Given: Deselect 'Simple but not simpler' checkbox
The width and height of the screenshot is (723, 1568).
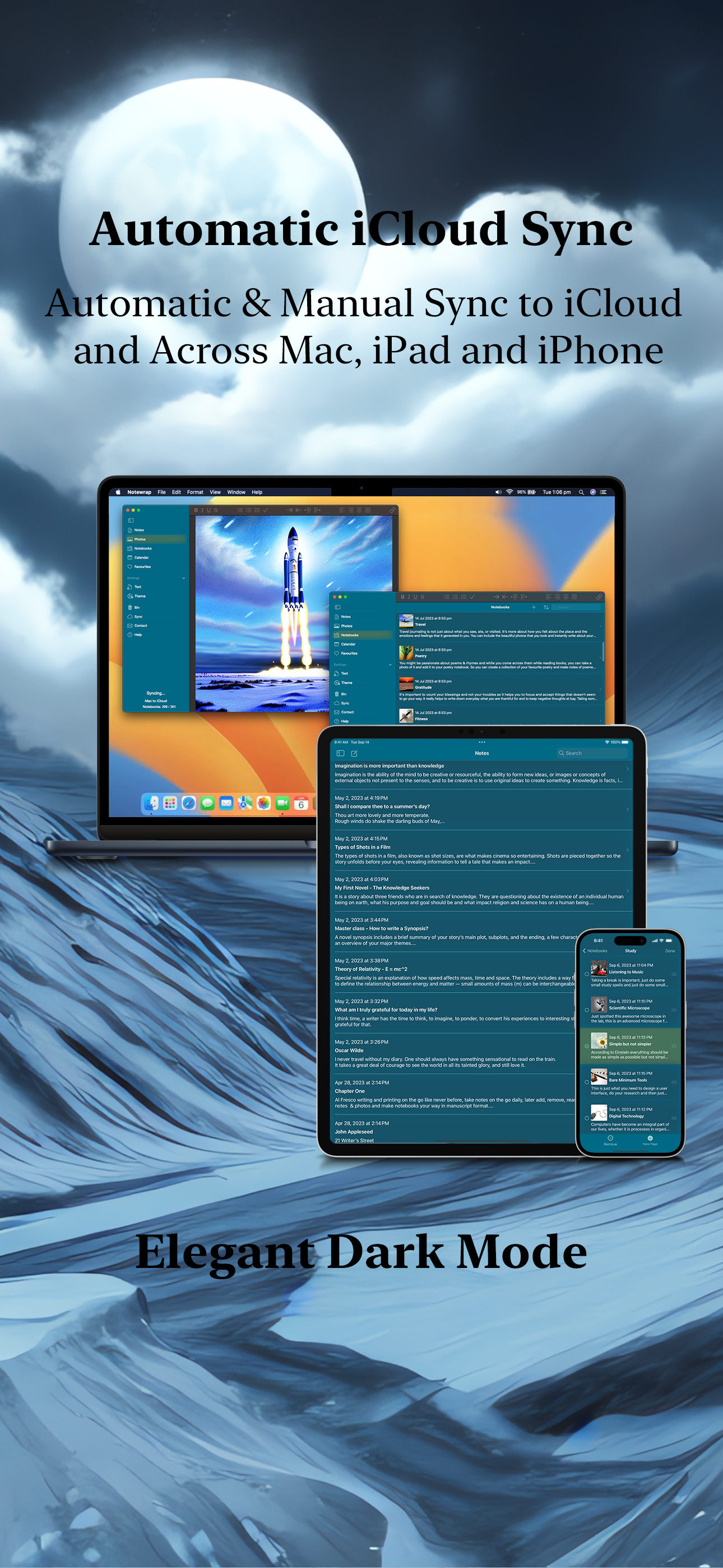Looking at the screenshot, I should pos(587,1046).
